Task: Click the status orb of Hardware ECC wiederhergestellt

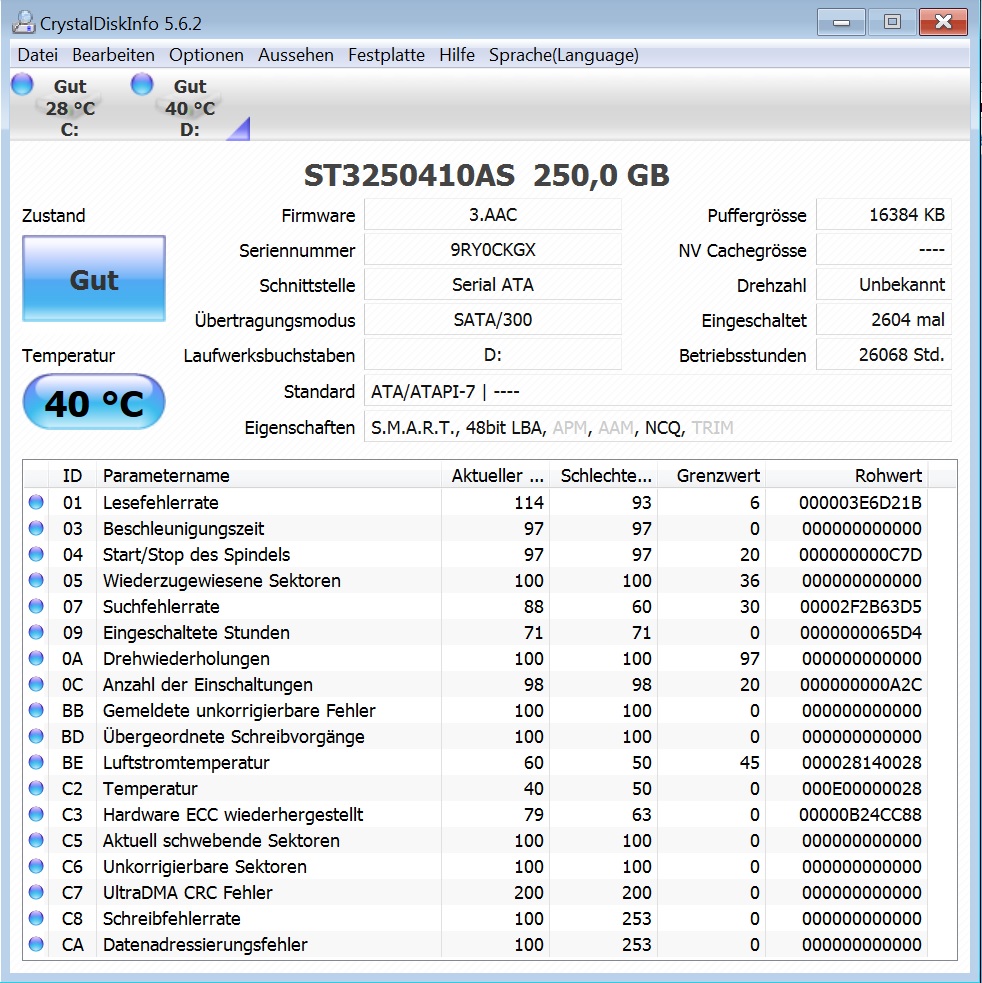Action: 36,814
